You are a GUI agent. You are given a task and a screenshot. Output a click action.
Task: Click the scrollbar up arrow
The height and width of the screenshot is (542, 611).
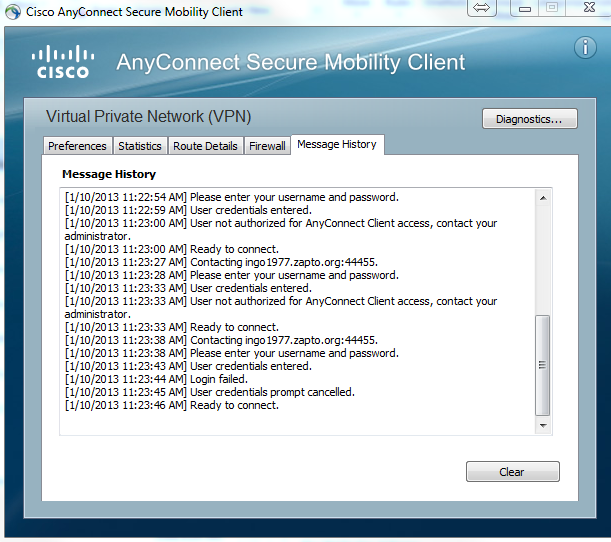[543, 198]
